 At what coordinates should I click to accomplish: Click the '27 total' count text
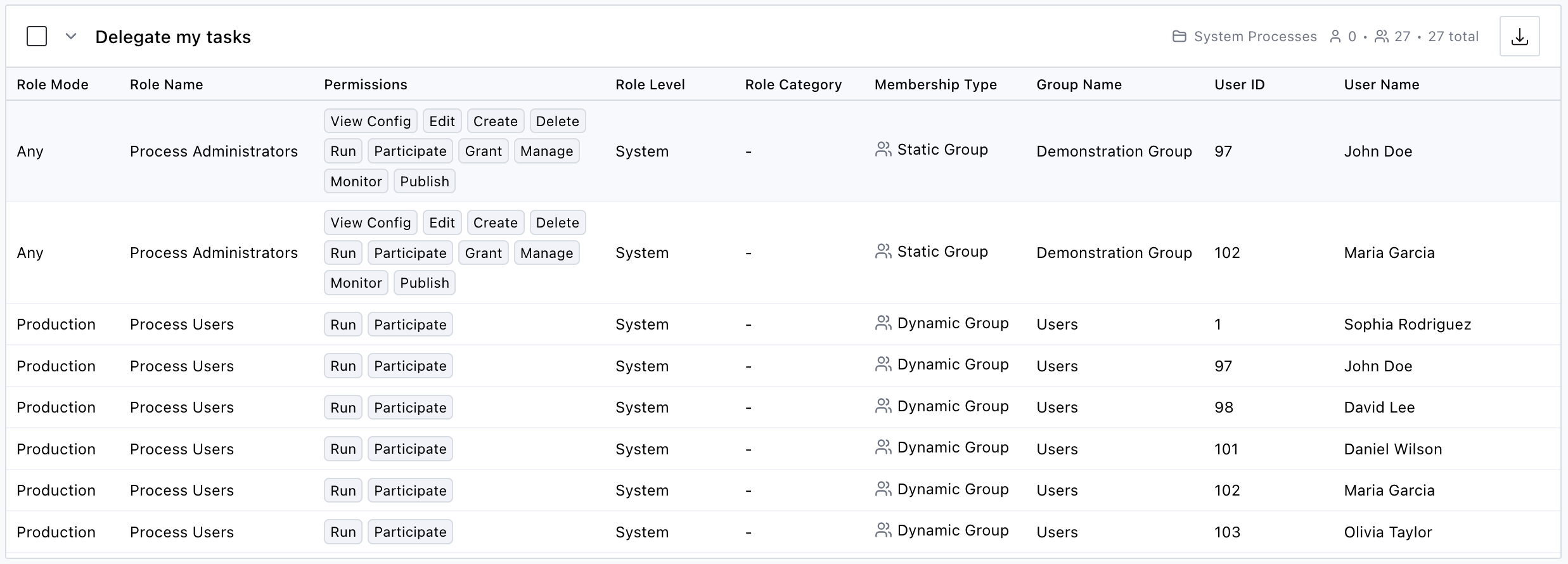(1453, 37)
